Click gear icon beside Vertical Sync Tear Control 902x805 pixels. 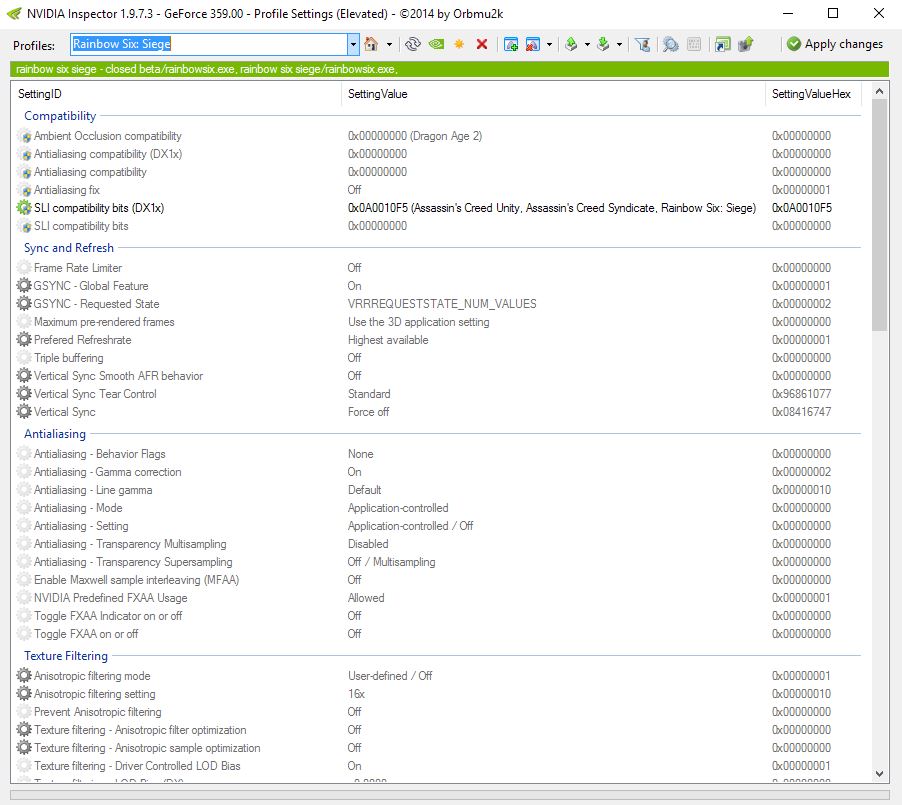(x=24, y=394)
